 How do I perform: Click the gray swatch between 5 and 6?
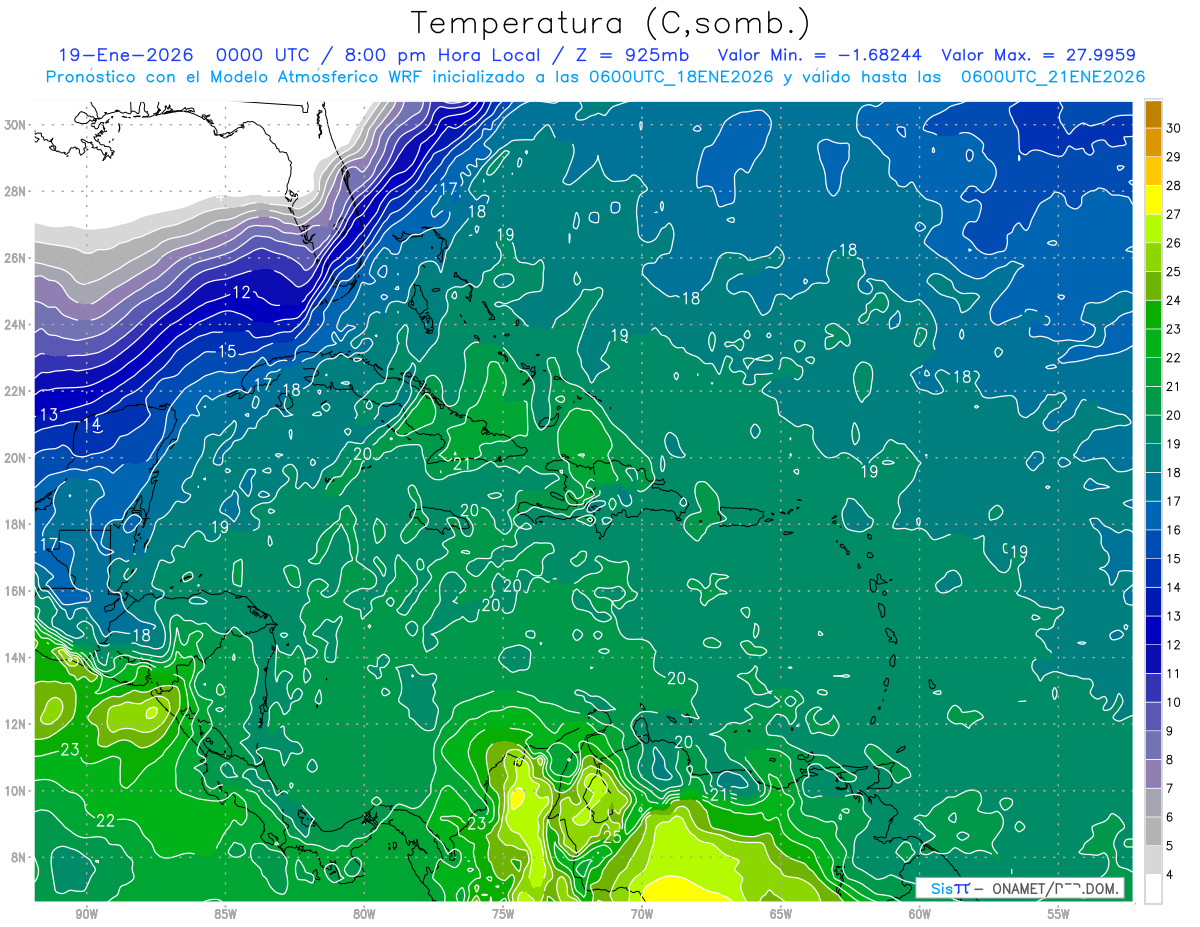(x=1153, y=831)
